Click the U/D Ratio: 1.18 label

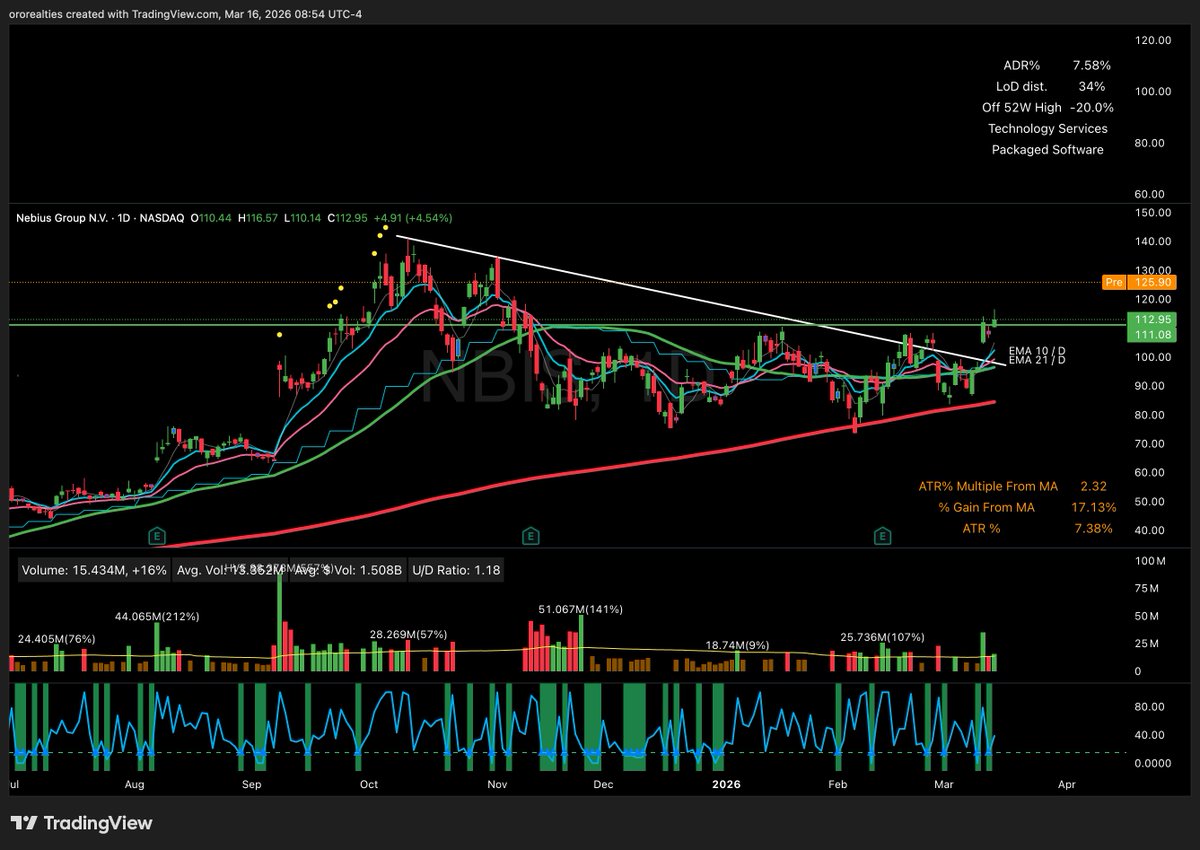pyautogui.click(x=457, y=570)
